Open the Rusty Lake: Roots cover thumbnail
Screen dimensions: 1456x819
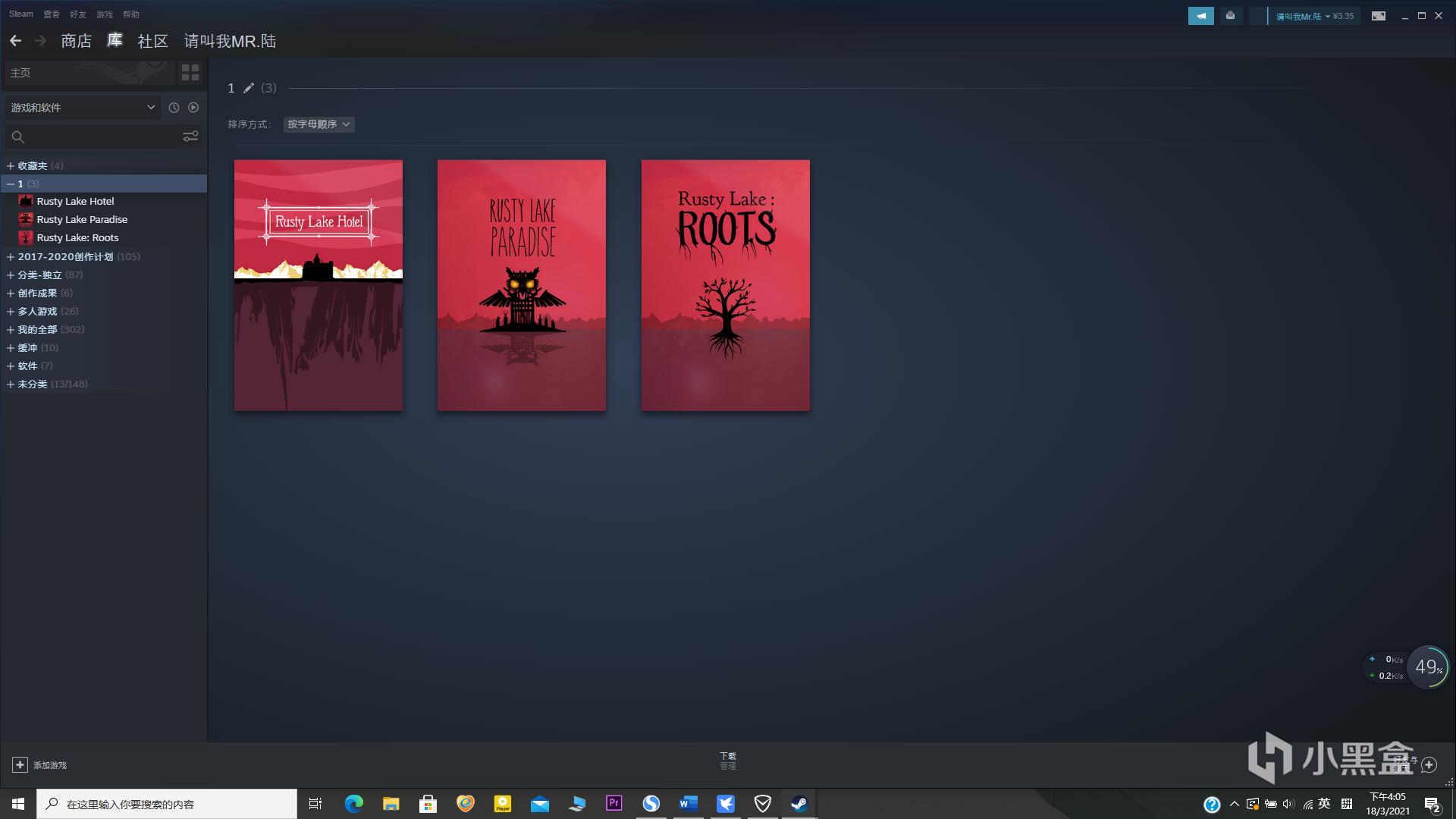pos(725,285)
